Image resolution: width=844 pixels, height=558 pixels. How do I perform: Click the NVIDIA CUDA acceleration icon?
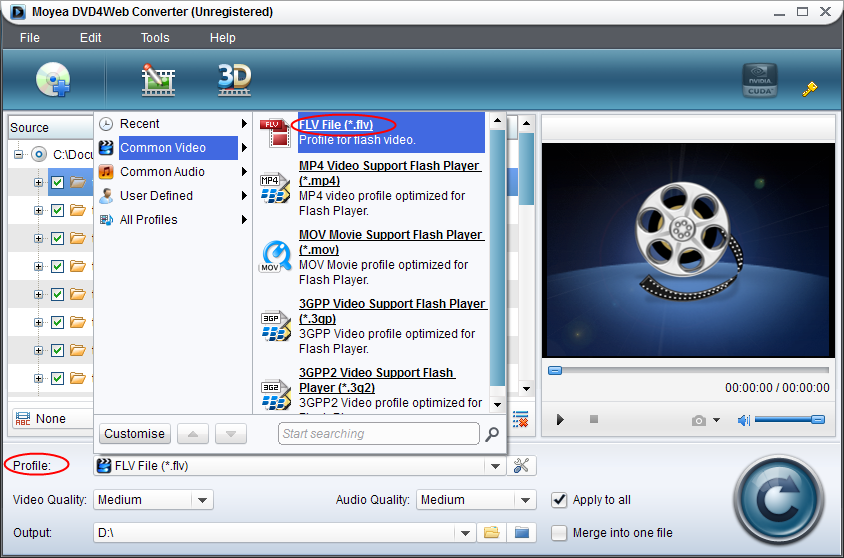click(759, 80)
